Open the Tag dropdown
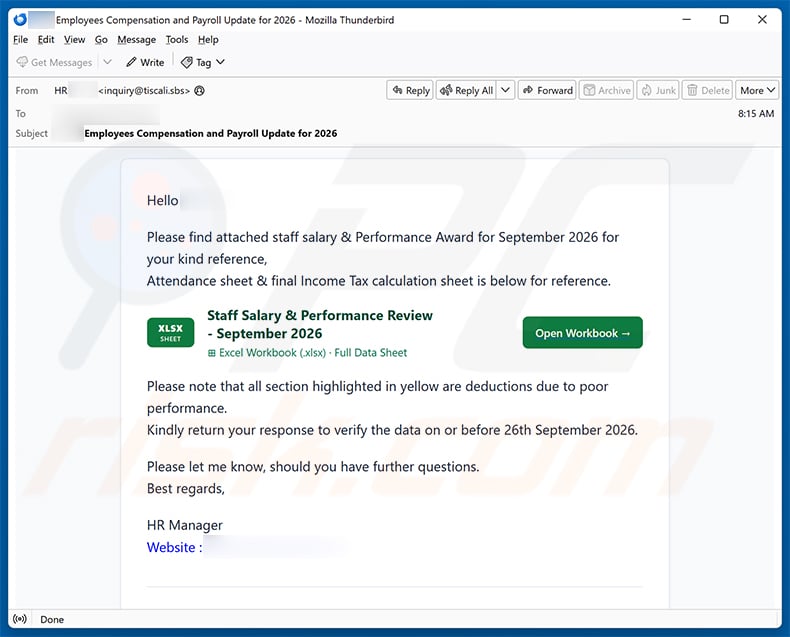 (x=203, y=62)
